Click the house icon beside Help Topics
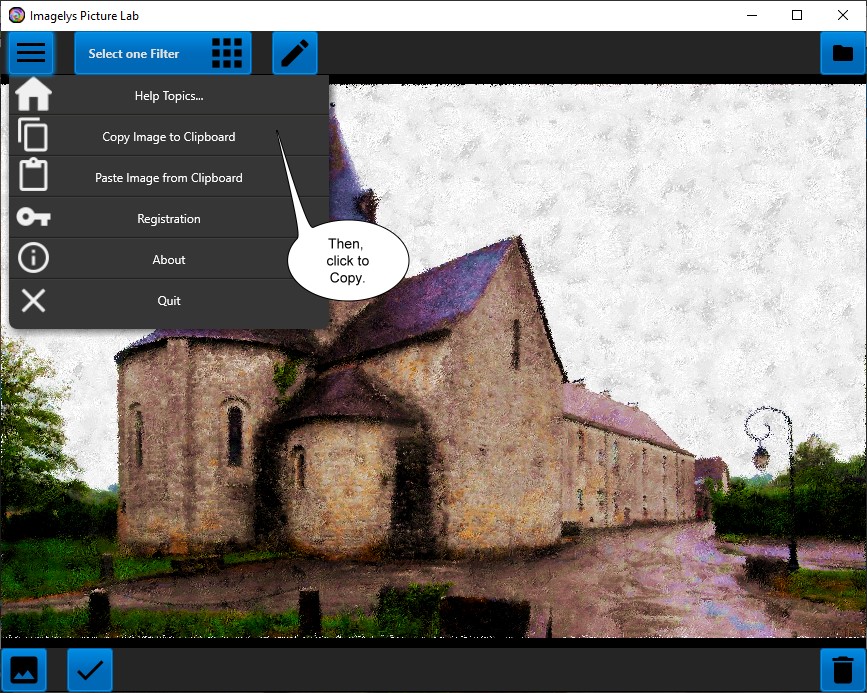The width and height of the screenshot is (867, 693). [x=33, y=95]
